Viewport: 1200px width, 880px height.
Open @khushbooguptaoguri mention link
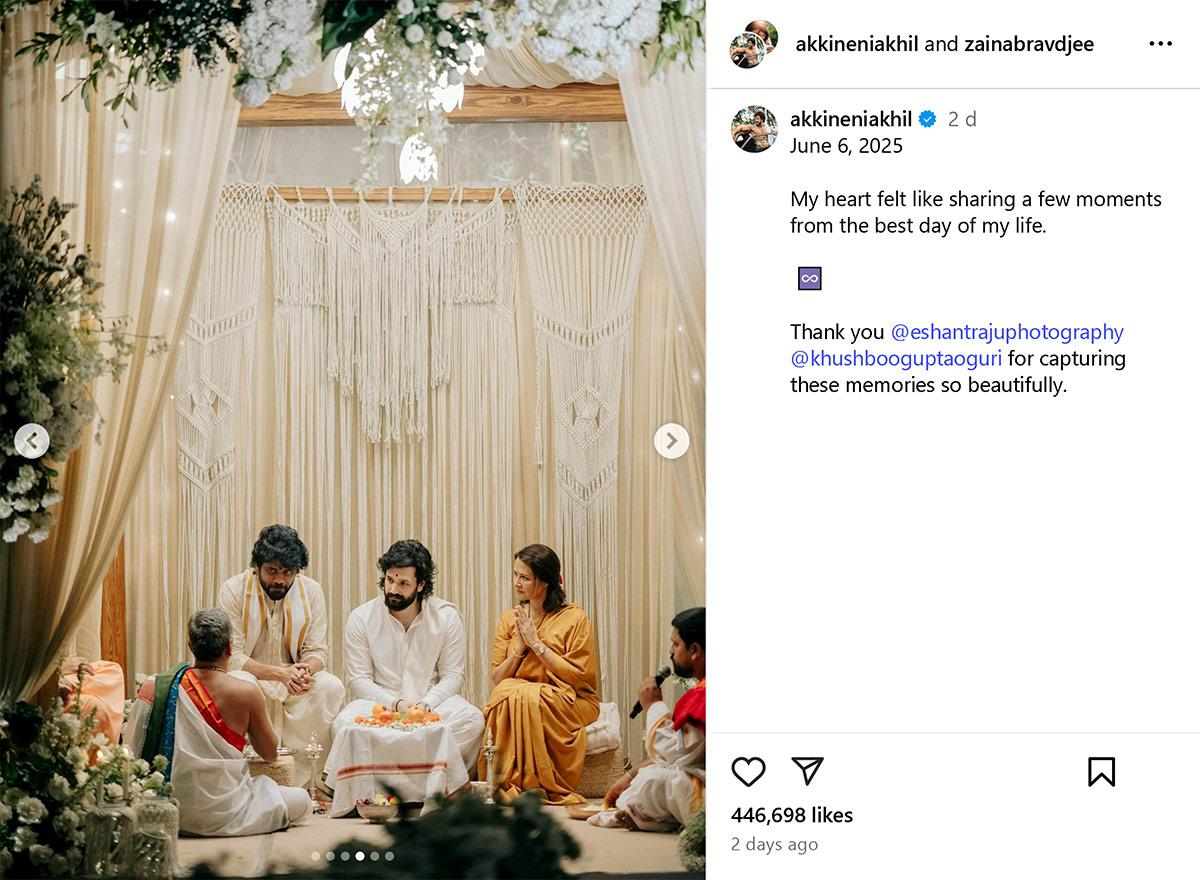[x=896, y=358]
